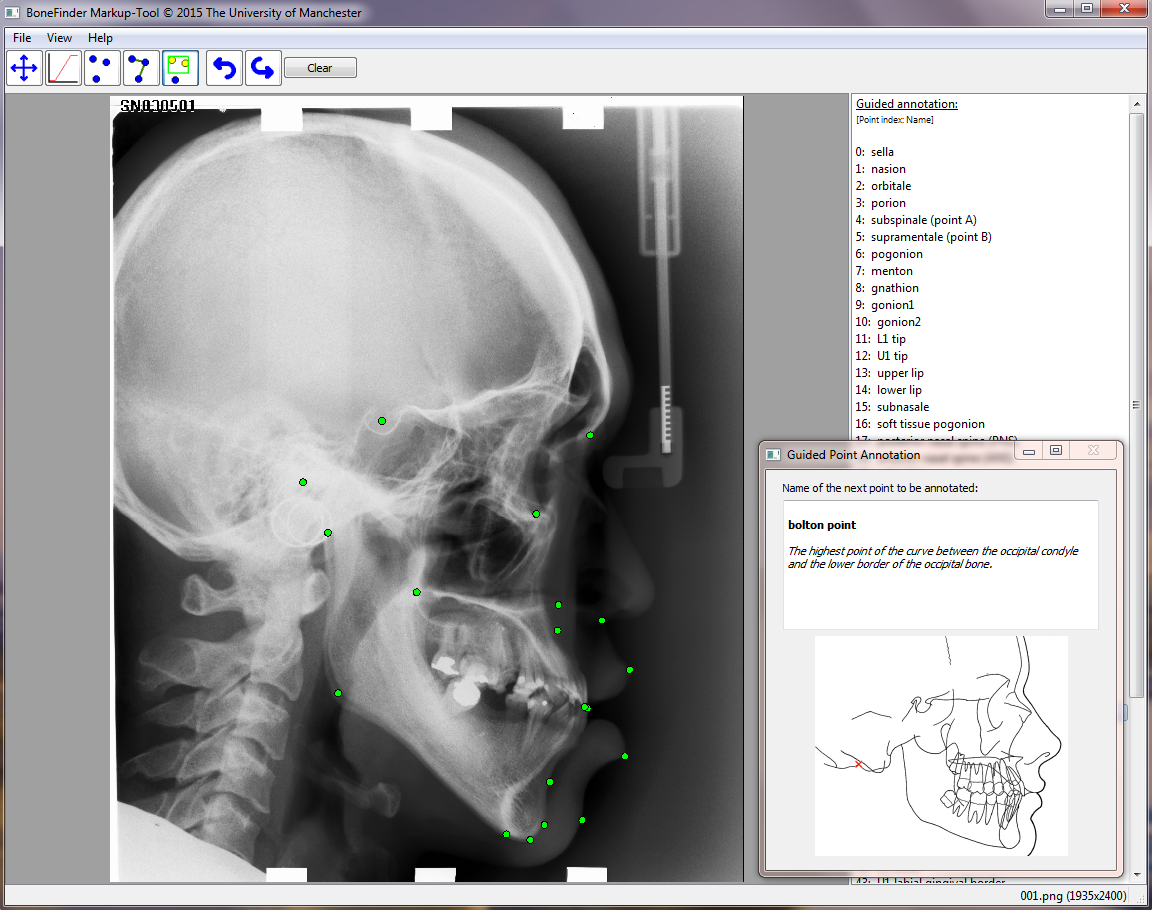The width and height of the screenshot is (1152, 910).
Task: Click the sella entry in the list
Action: [x=881, y=152]
